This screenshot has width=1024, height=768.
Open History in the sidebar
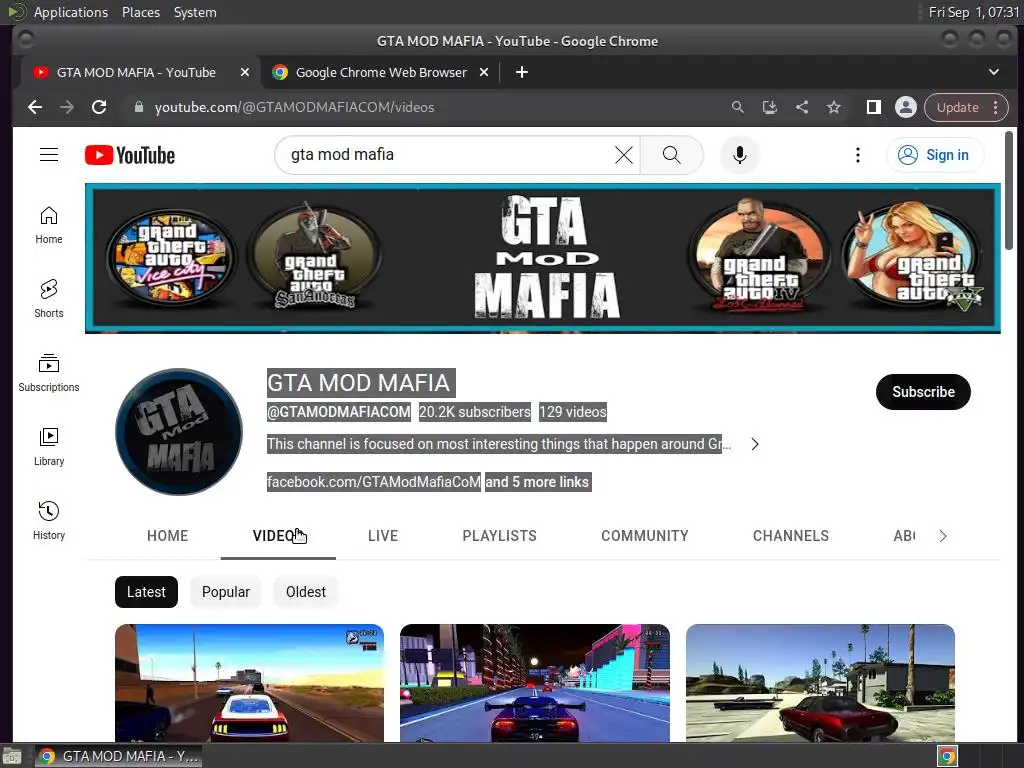pos(49,520)
